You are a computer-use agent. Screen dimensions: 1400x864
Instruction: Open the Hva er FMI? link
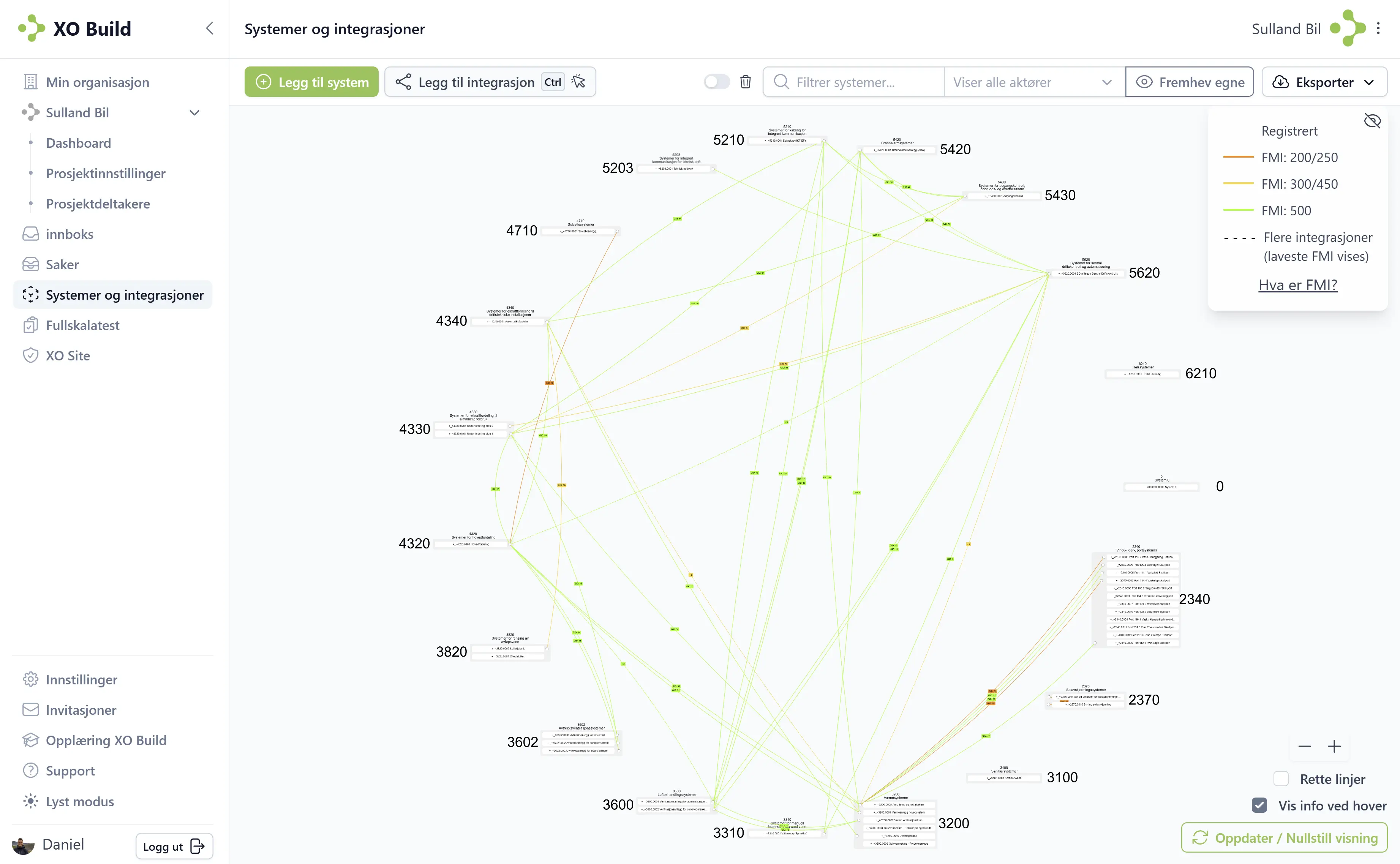(1298, 284)
